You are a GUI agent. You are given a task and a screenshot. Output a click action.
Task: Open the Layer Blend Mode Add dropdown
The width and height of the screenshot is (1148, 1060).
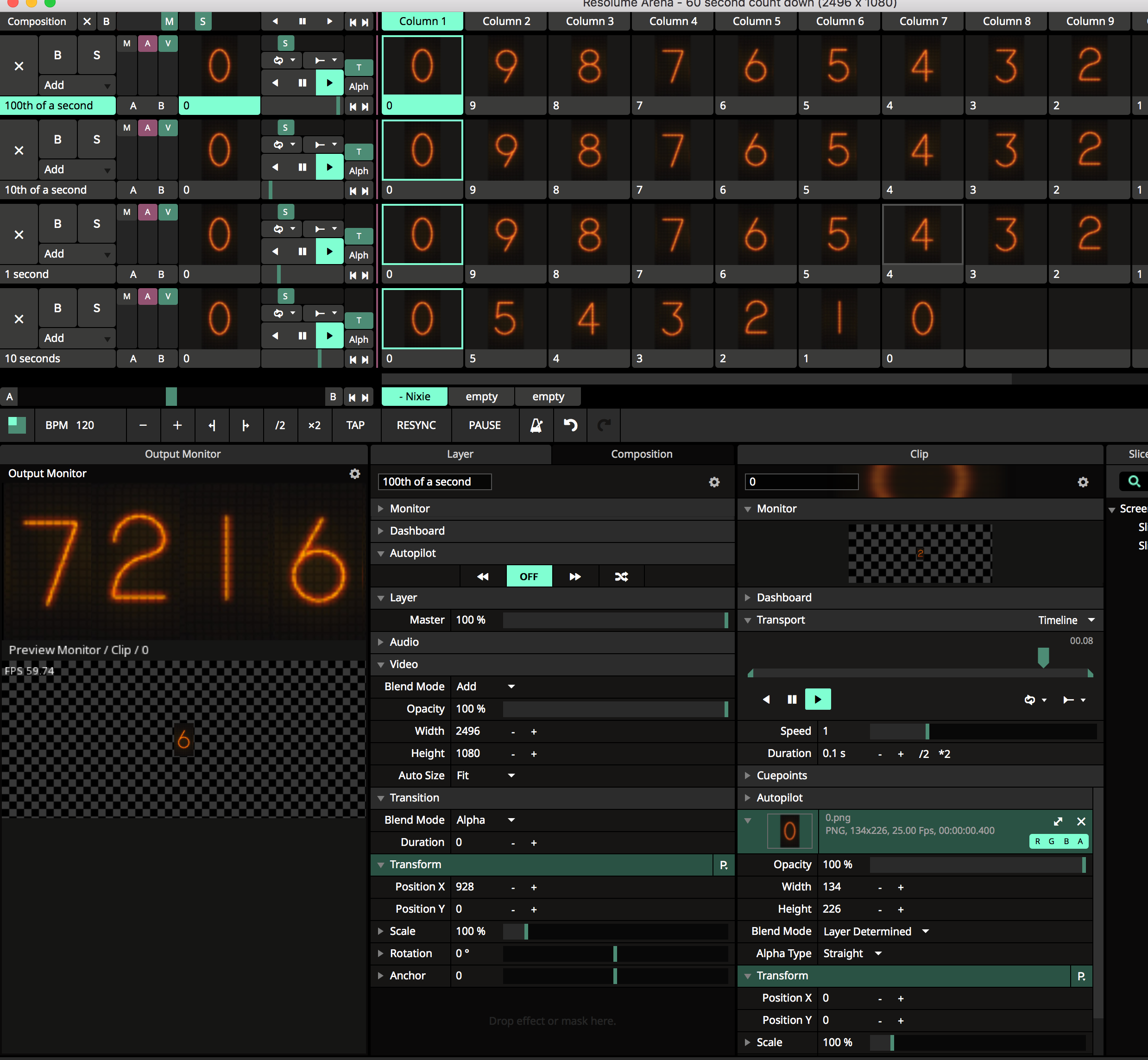click(485, 687)
